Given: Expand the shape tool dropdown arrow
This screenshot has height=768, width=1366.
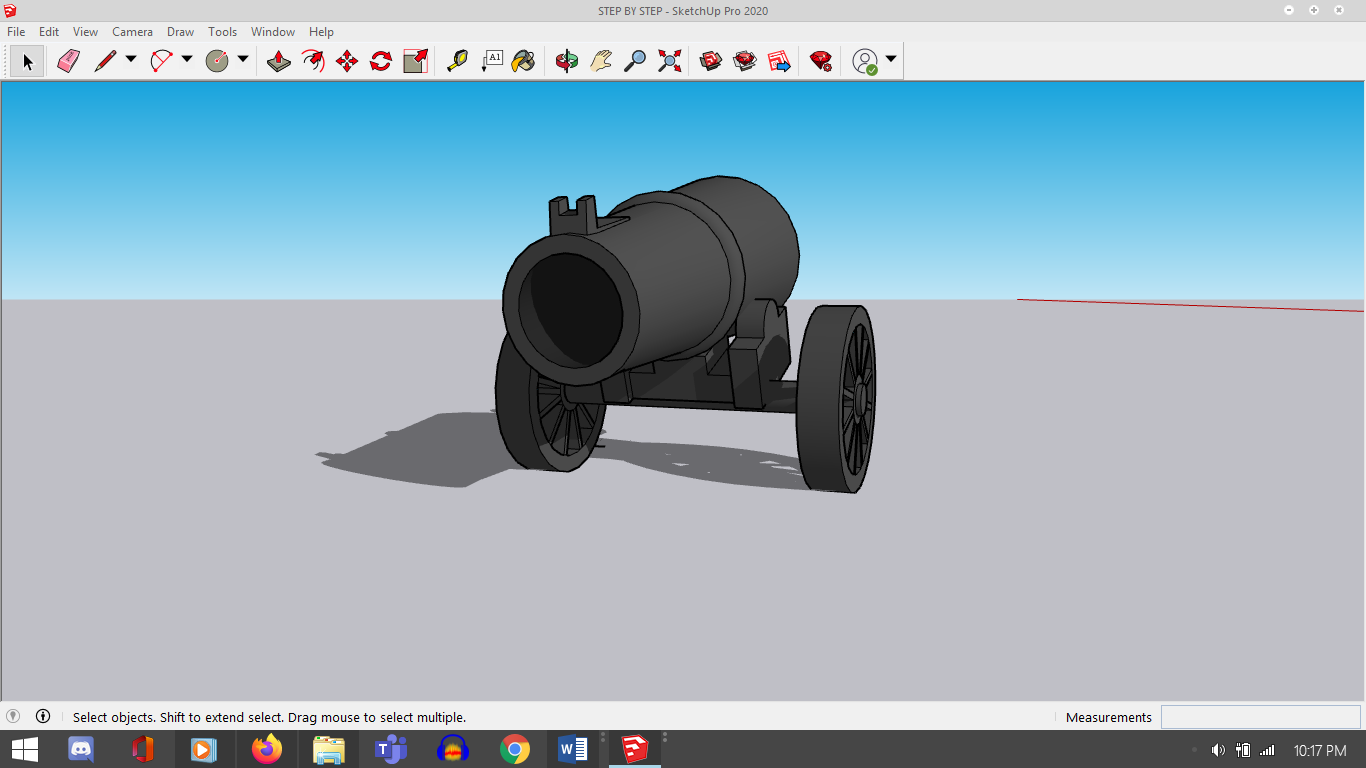Looking at the screenshot, I should tap(243, 60).
